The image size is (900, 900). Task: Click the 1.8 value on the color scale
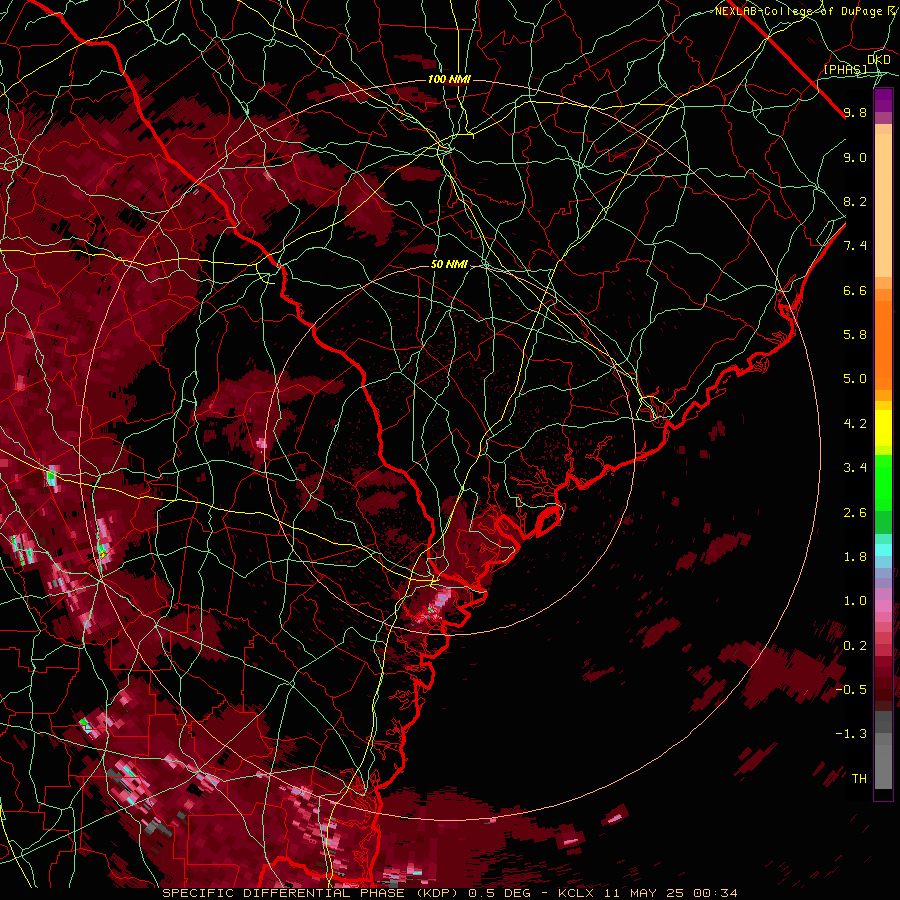pyautogui.click(x=855, y=557)
